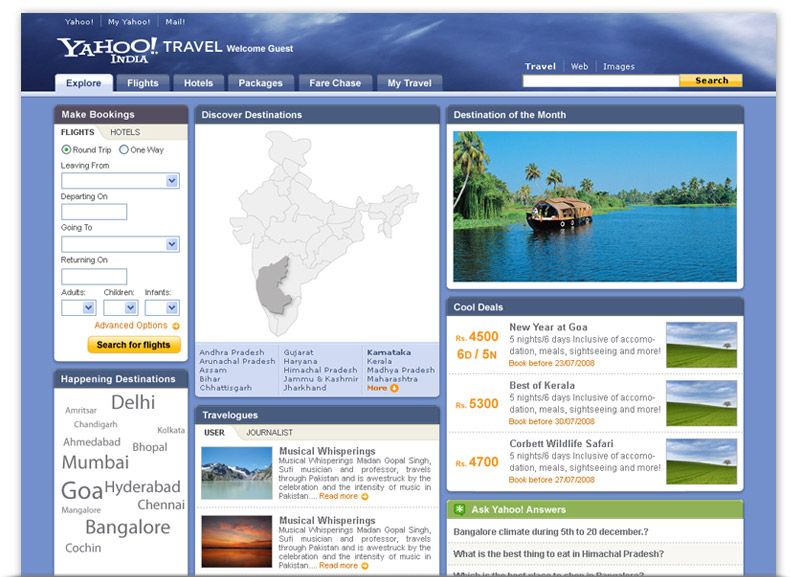Click Book before 23/07/2008 text

(x=552, y=363)
